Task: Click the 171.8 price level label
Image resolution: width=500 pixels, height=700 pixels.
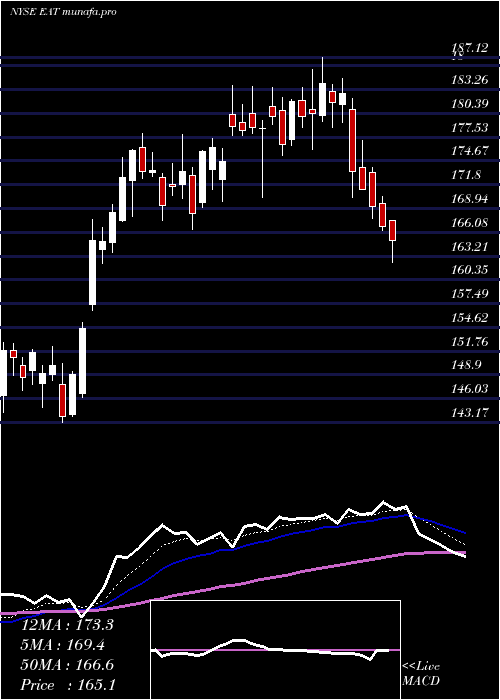Action: 467,175
